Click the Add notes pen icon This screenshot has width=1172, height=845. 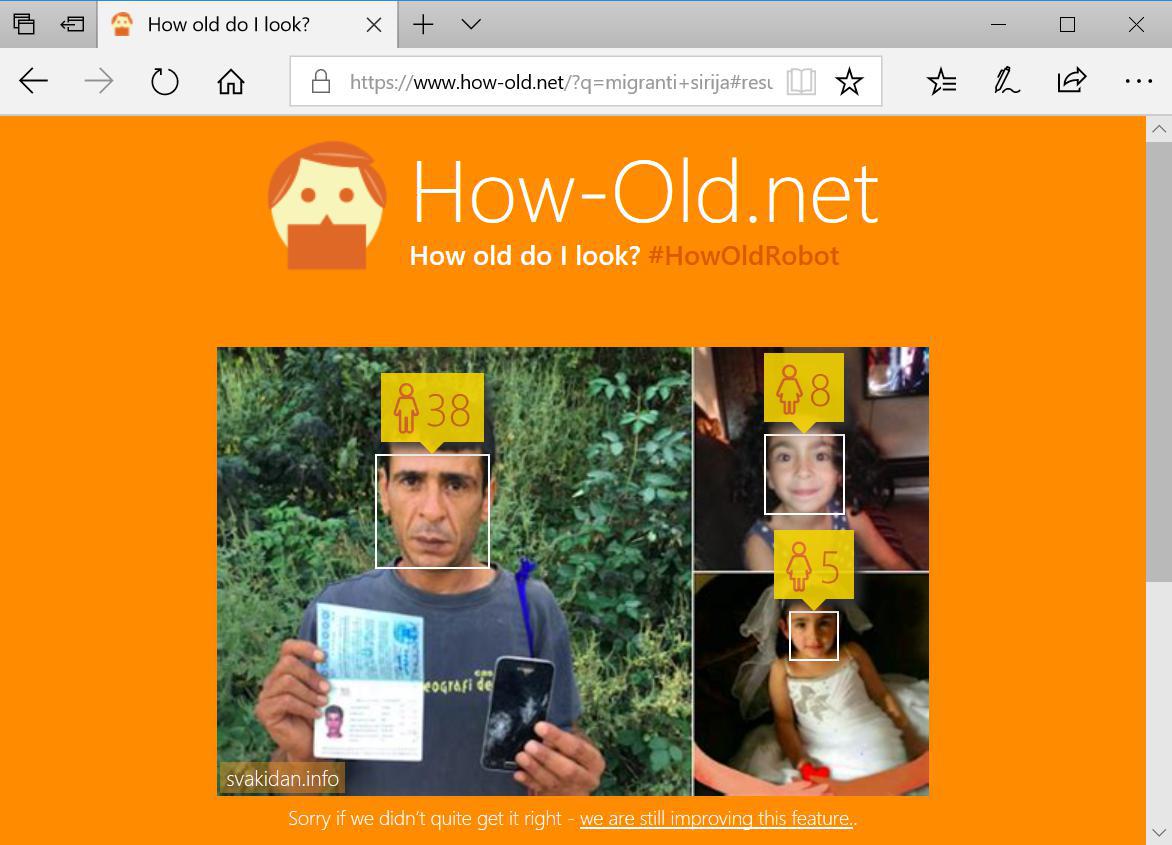(1006, 81)
